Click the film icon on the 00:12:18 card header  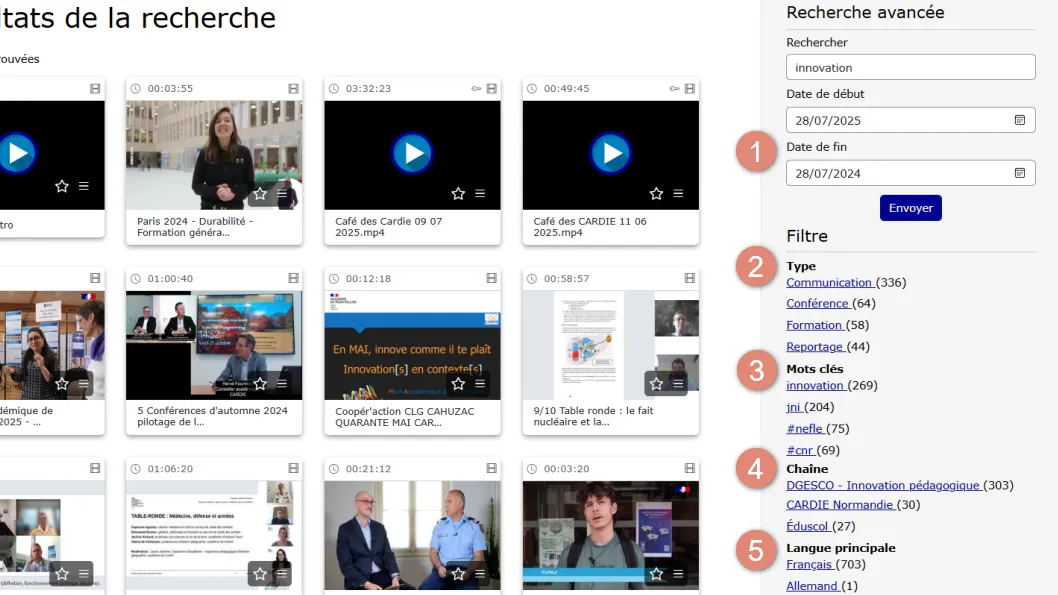(x=492, y=279)
